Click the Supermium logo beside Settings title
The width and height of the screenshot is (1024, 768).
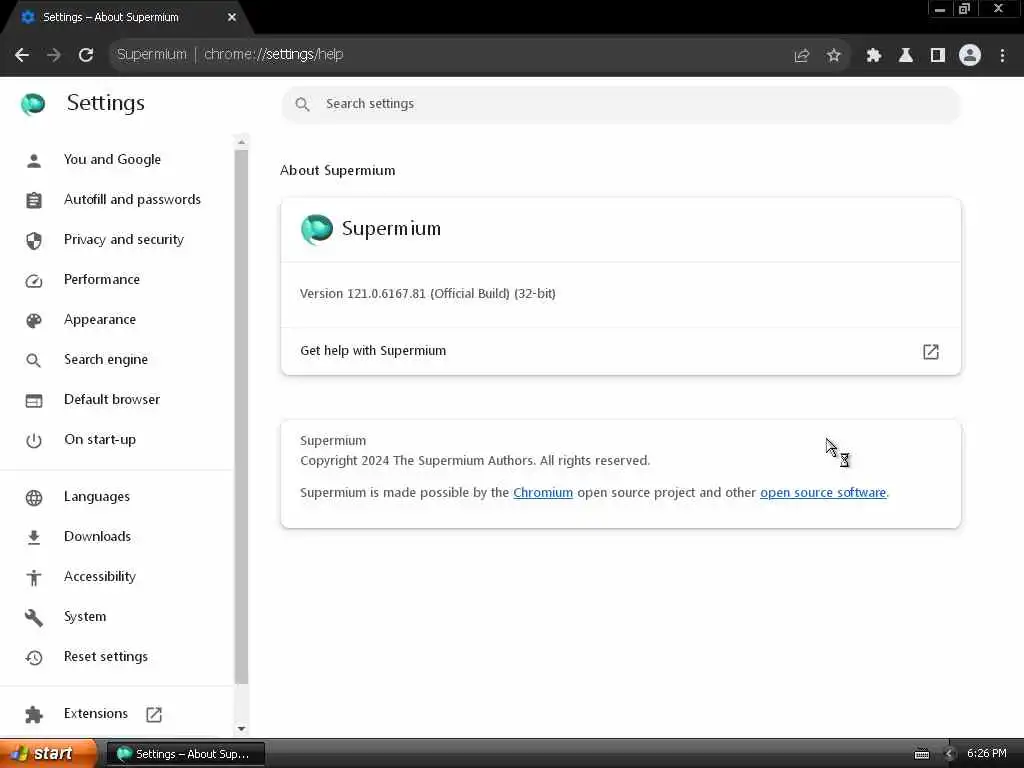pos(33,104)
